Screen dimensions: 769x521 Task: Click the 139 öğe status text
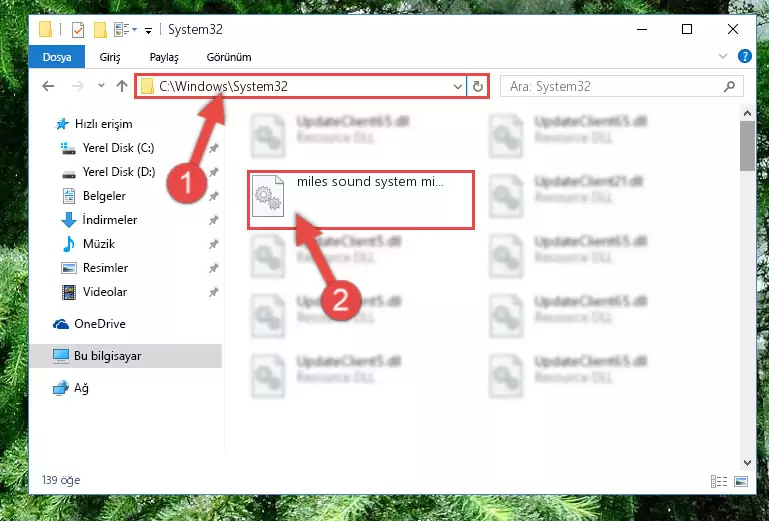(x=61, y=480)
